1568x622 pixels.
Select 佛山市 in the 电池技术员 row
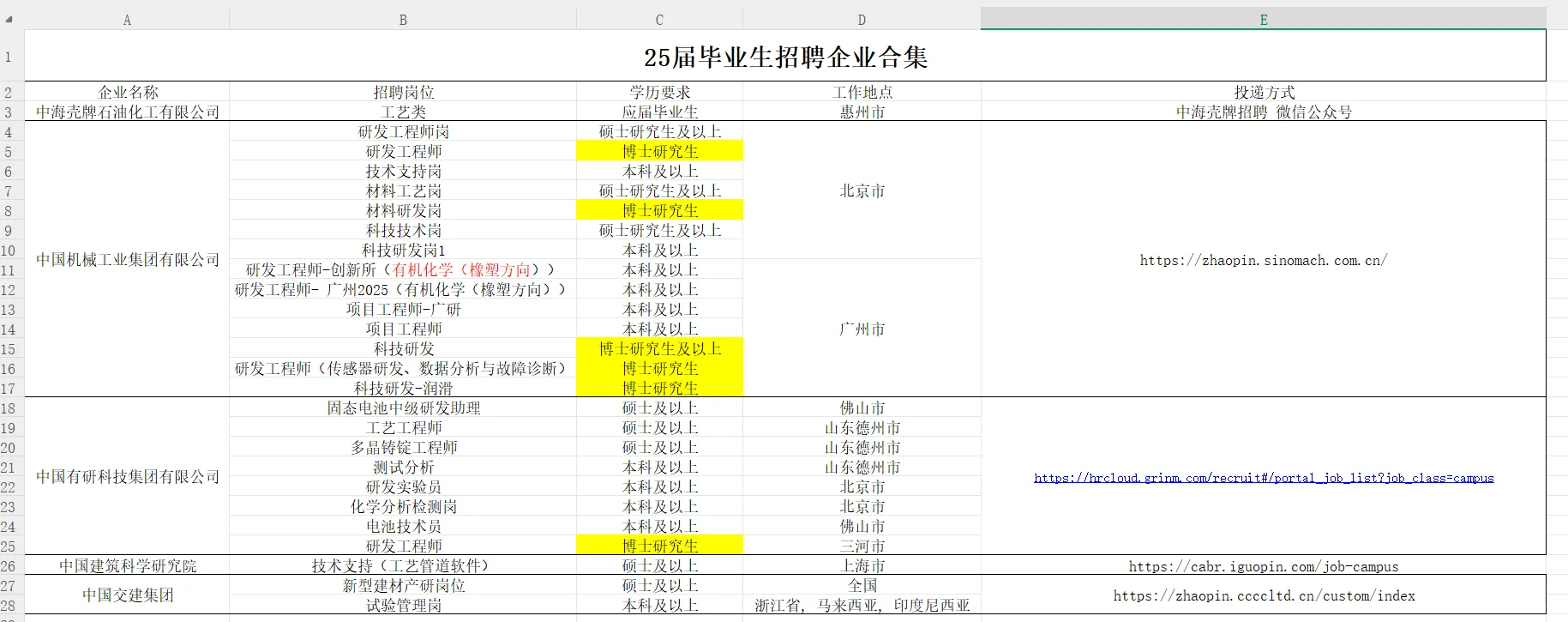(x=862, y=526)
